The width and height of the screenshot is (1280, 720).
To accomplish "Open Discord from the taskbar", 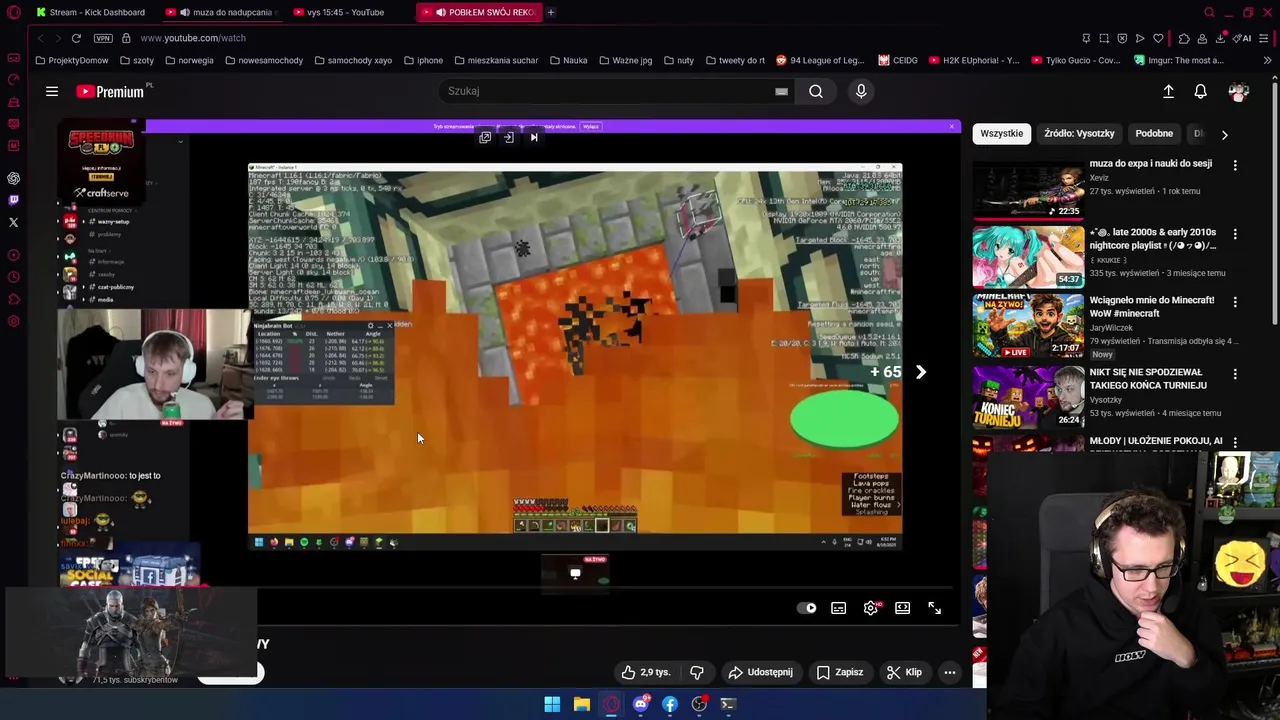I will 640,704.
